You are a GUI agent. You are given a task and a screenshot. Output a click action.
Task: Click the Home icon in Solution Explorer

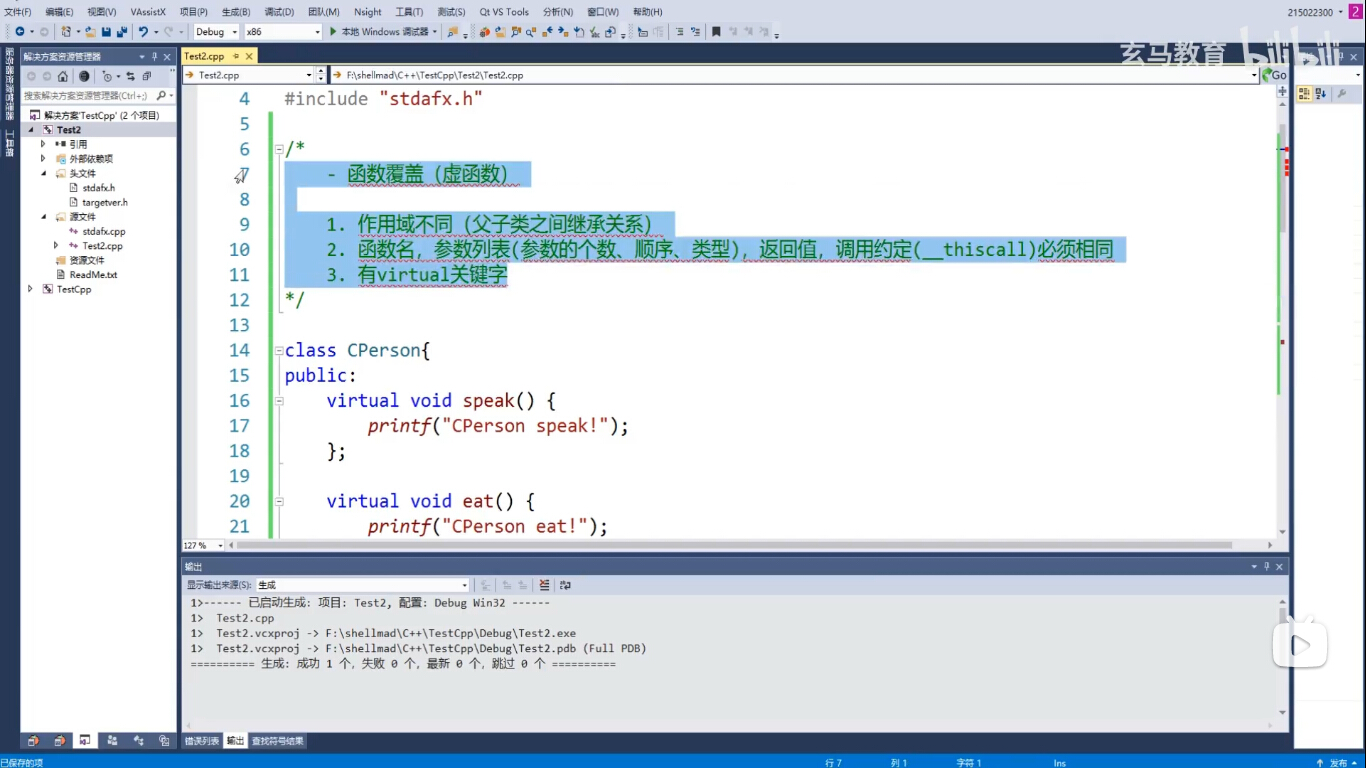(x=62, y=76)
